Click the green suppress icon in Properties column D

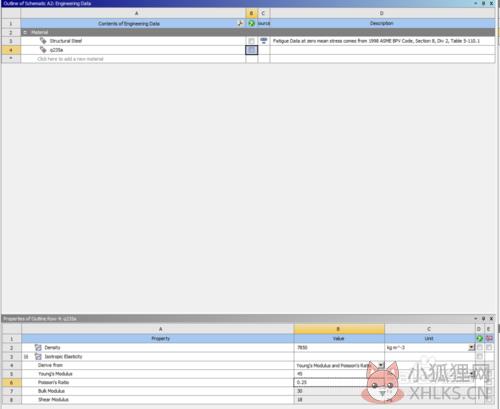pyautogui.click(x=479, y=339)
